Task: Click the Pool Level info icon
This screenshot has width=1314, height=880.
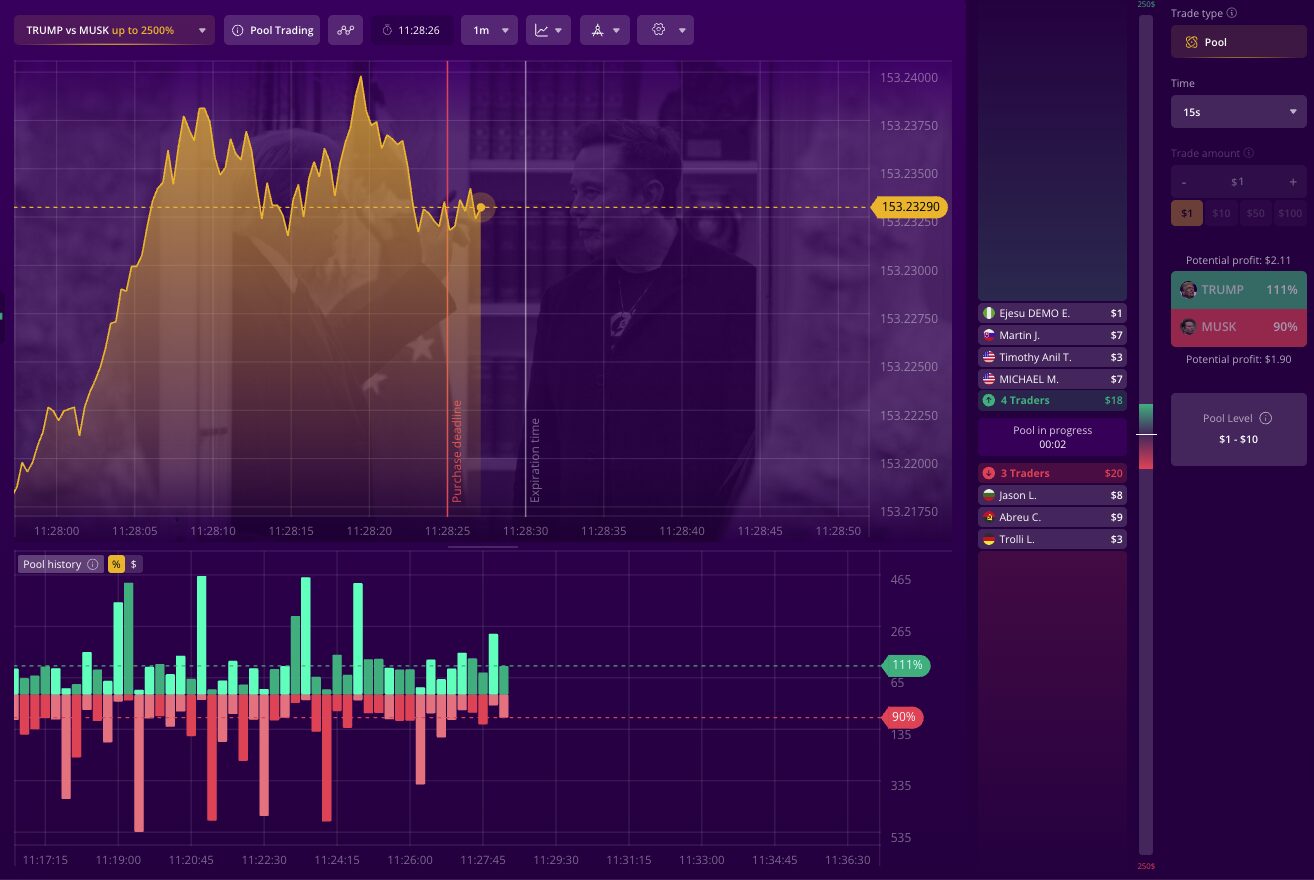Action: pyautogui.click(x=1265, y=418)
